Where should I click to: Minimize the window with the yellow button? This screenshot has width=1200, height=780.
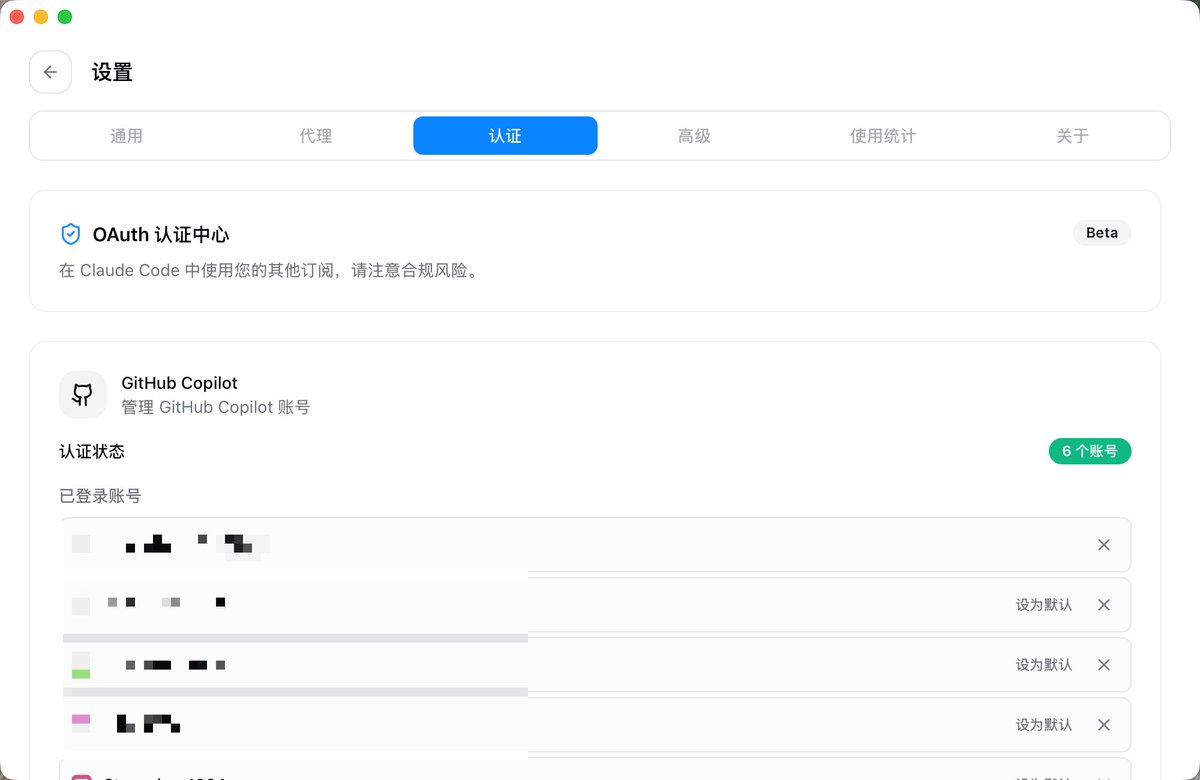pos(41,17)
